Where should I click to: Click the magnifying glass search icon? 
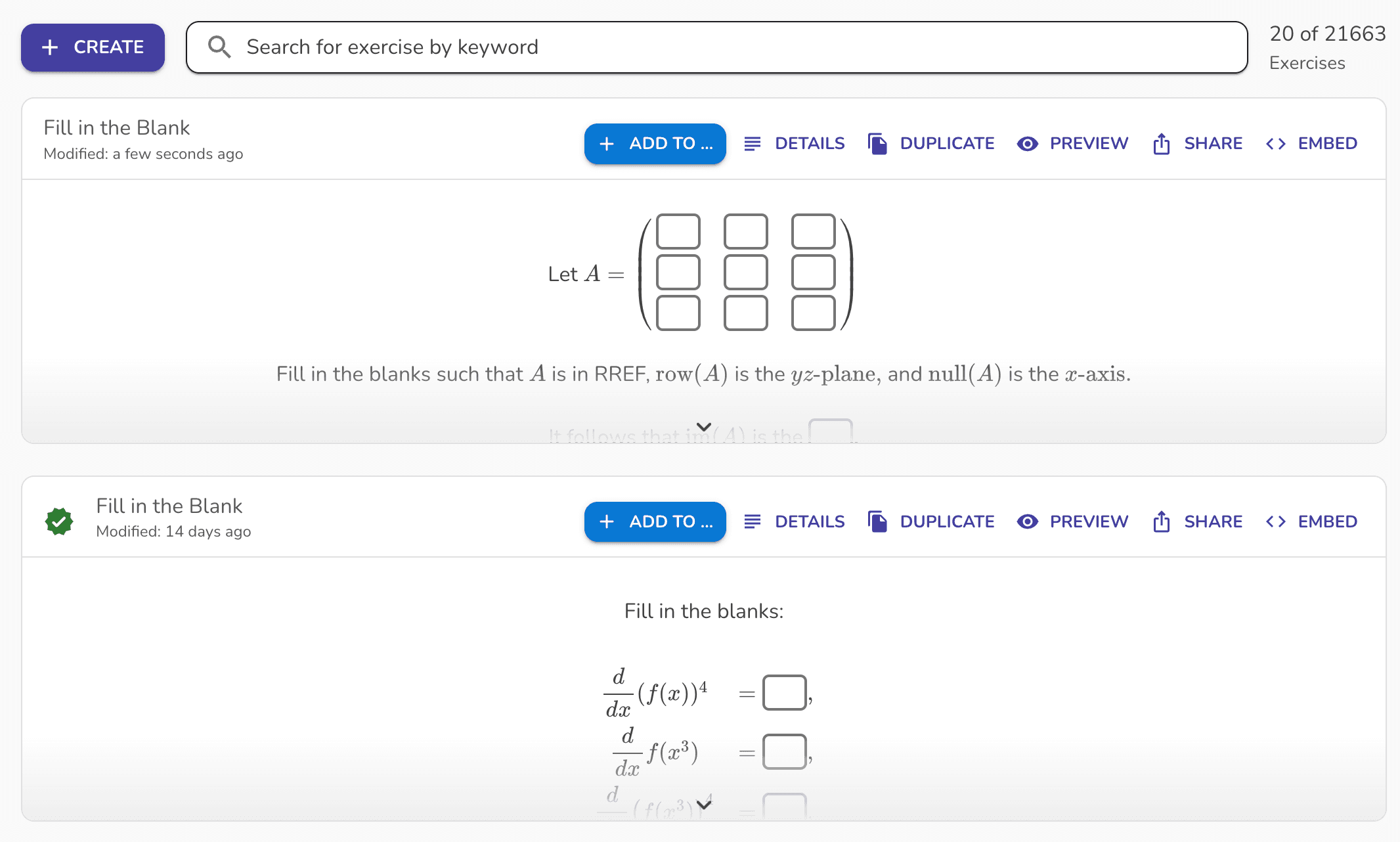click(x=219, y=47)
